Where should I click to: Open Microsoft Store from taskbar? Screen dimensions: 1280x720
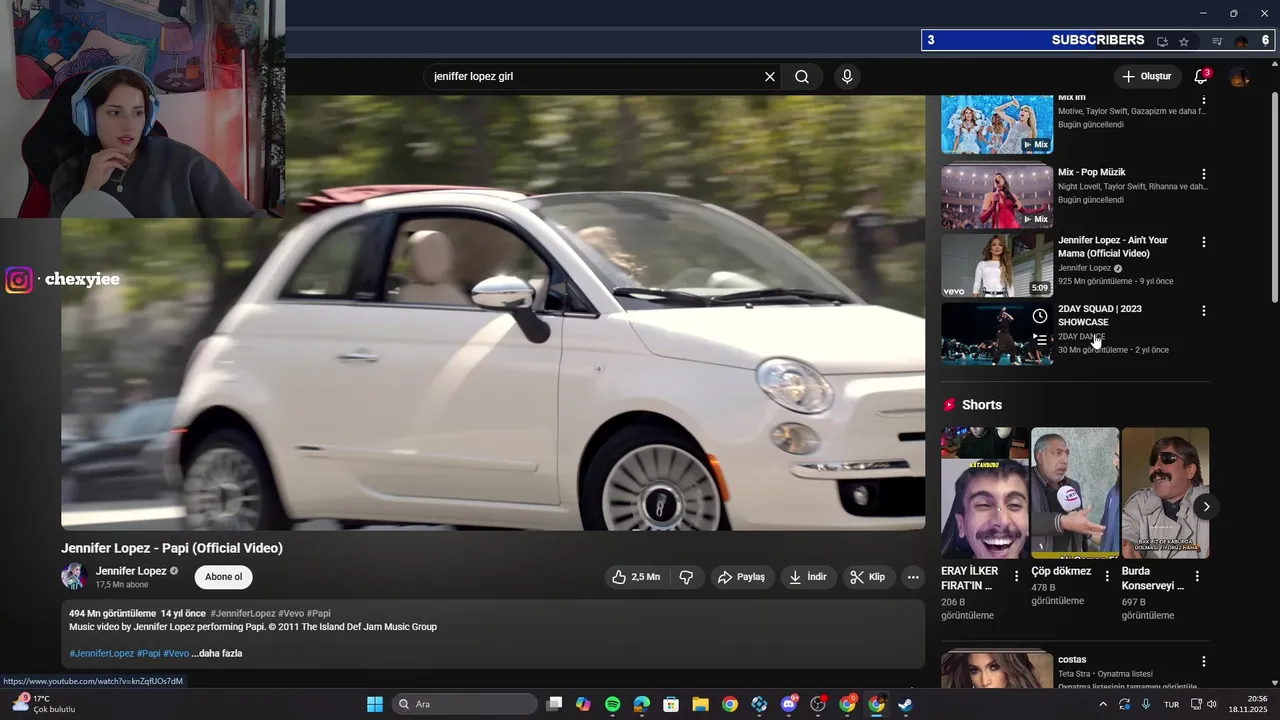671,704
